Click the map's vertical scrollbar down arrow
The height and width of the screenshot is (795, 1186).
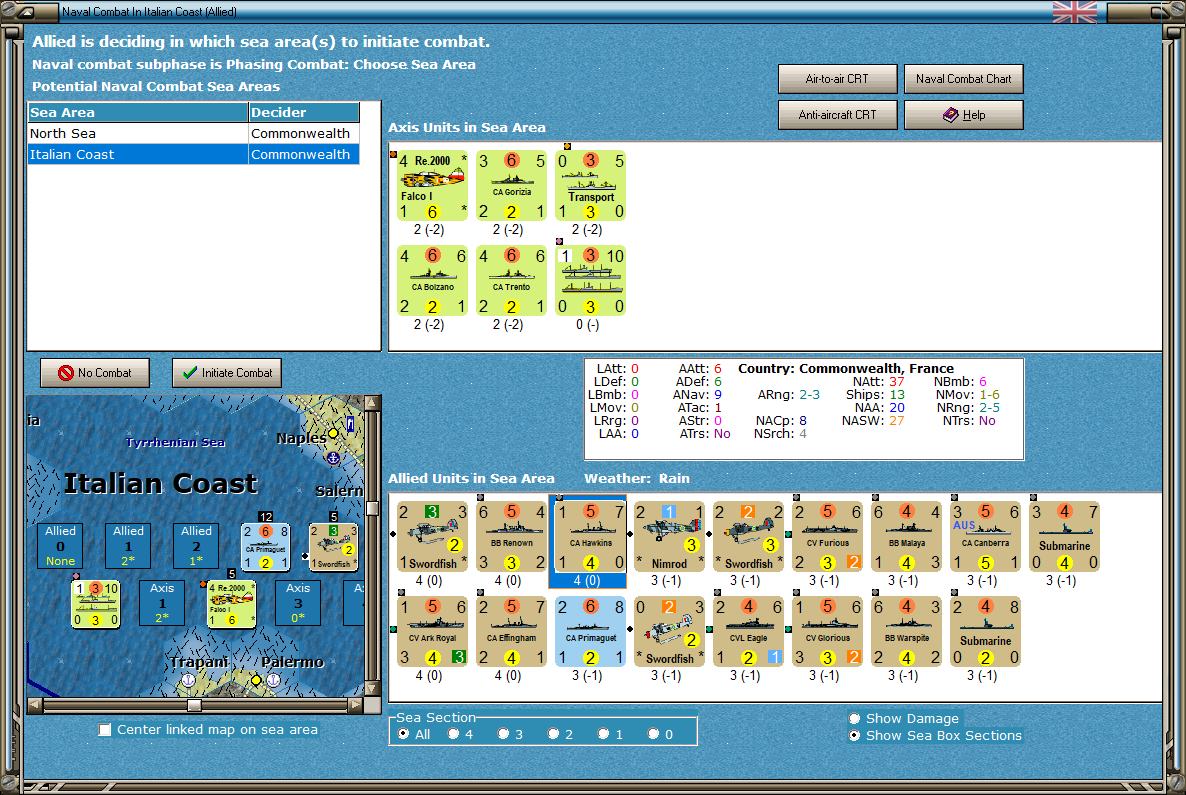[372, 688]
